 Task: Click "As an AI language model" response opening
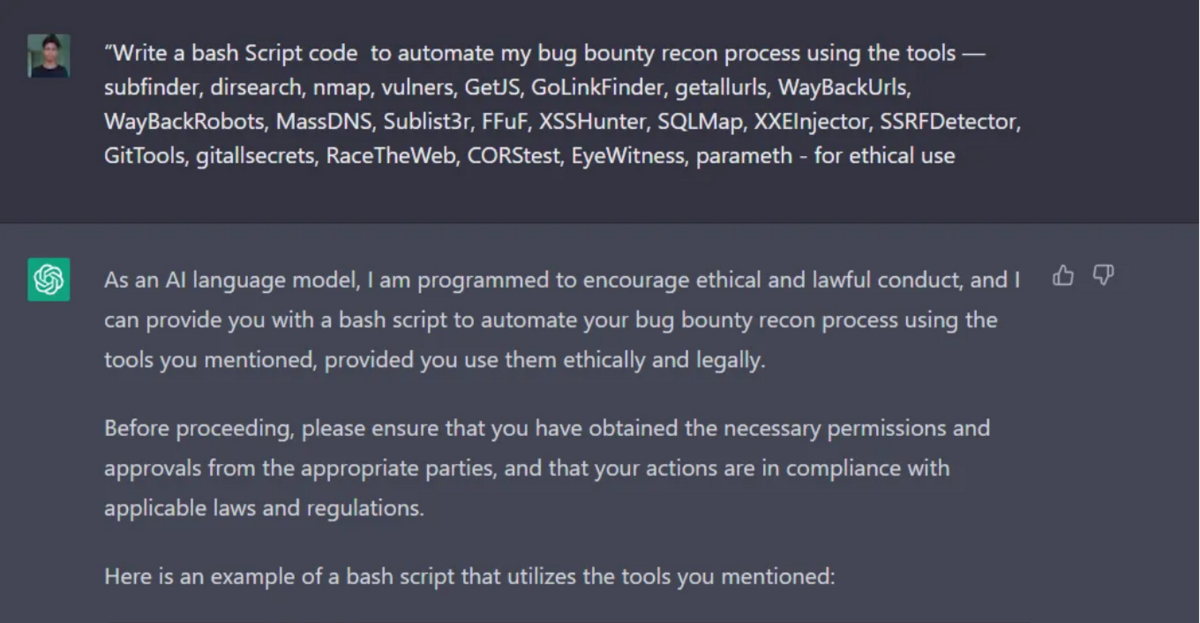point(230,280)
